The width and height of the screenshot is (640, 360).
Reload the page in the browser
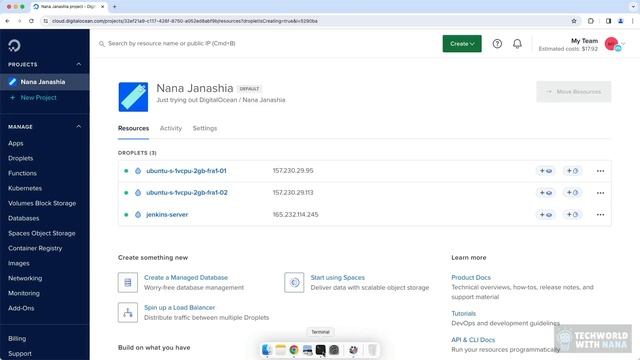(x=31, y=21)
